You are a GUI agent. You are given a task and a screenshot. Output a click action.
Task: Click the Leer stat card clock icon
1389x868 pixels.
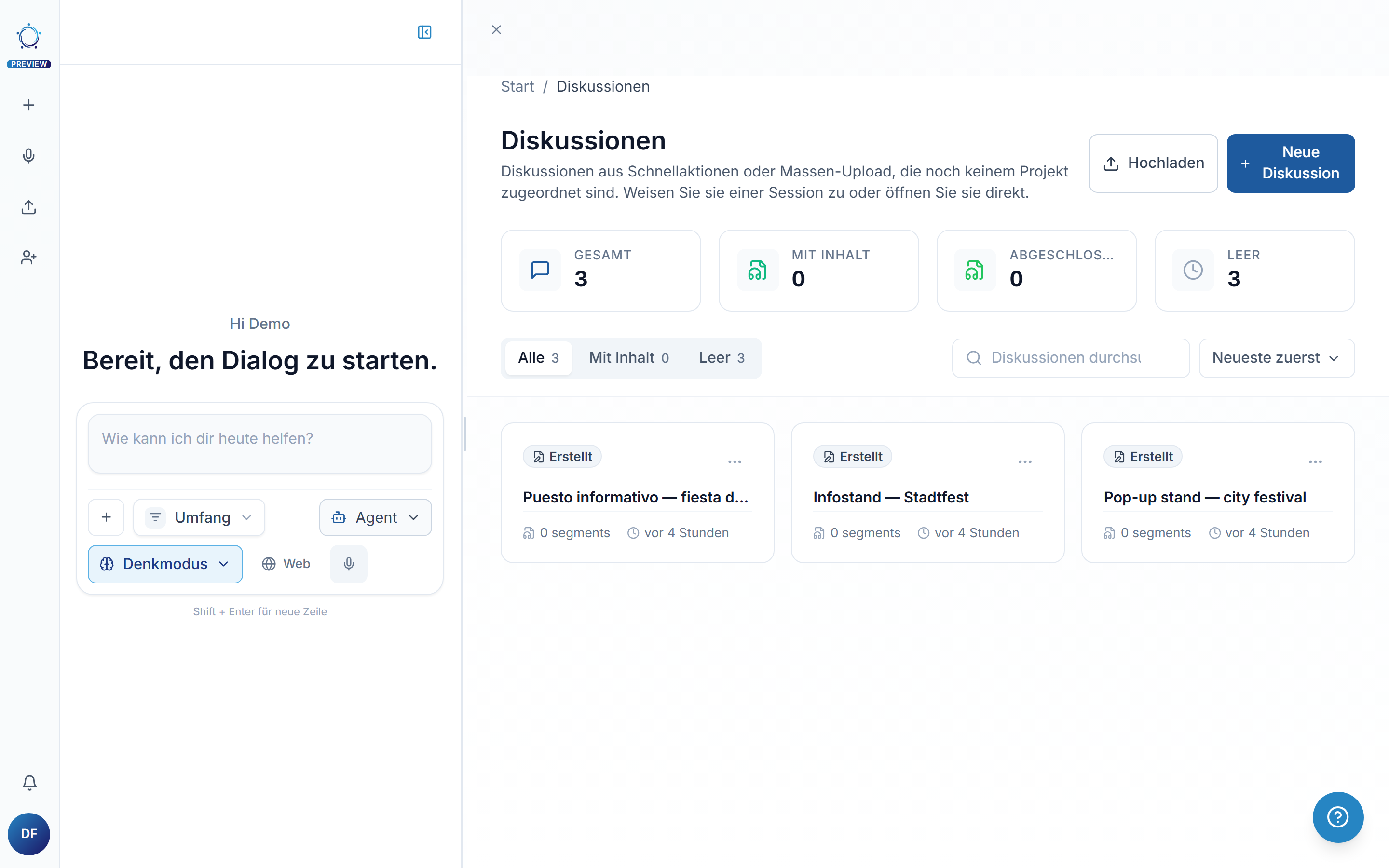[1193, 270]
